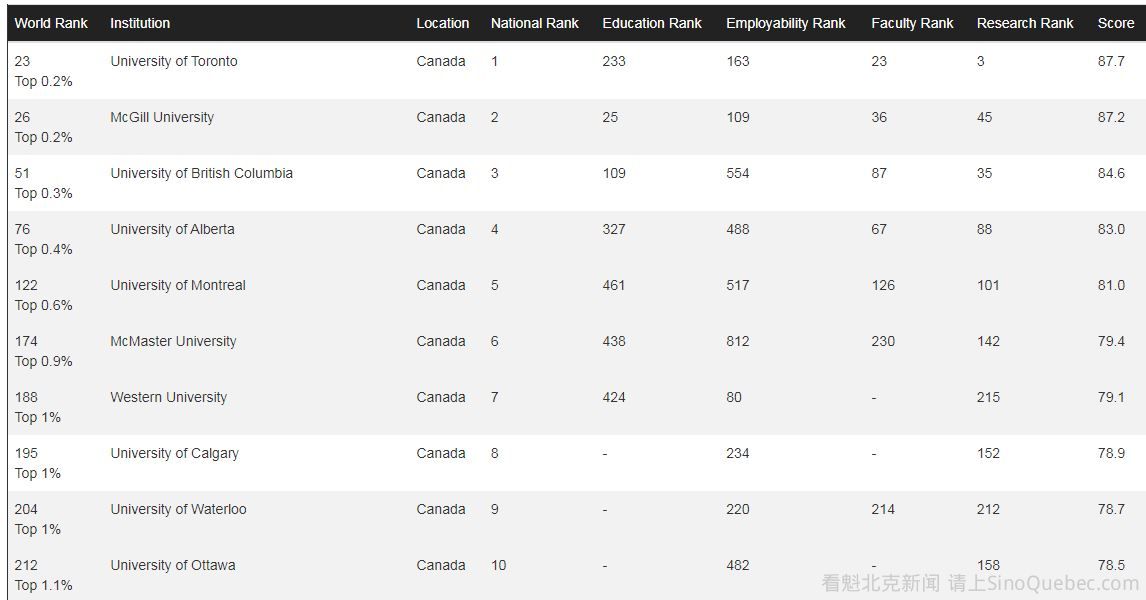
Task: Click the Institution column header
Action: point(140,23)
